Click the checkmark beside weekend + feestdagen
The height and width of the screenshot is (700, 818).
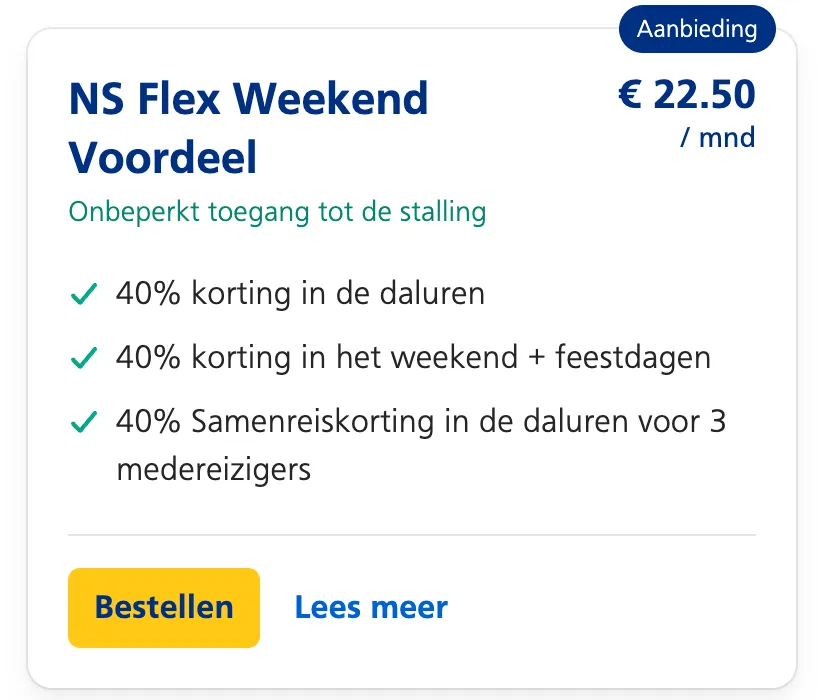pos(84,358)
